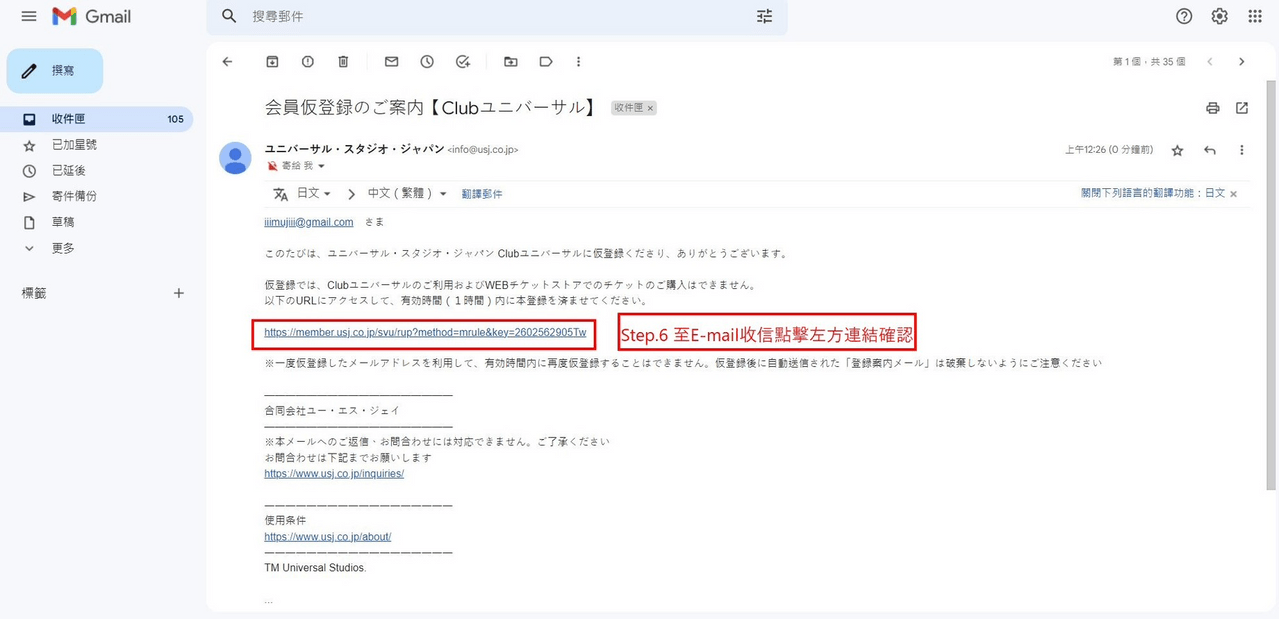The height and width of the screenshot is (619, 1279).
Task: Open the member.usj.co.jp registration link
Action: pyautogui.click(x=425, y=332)
